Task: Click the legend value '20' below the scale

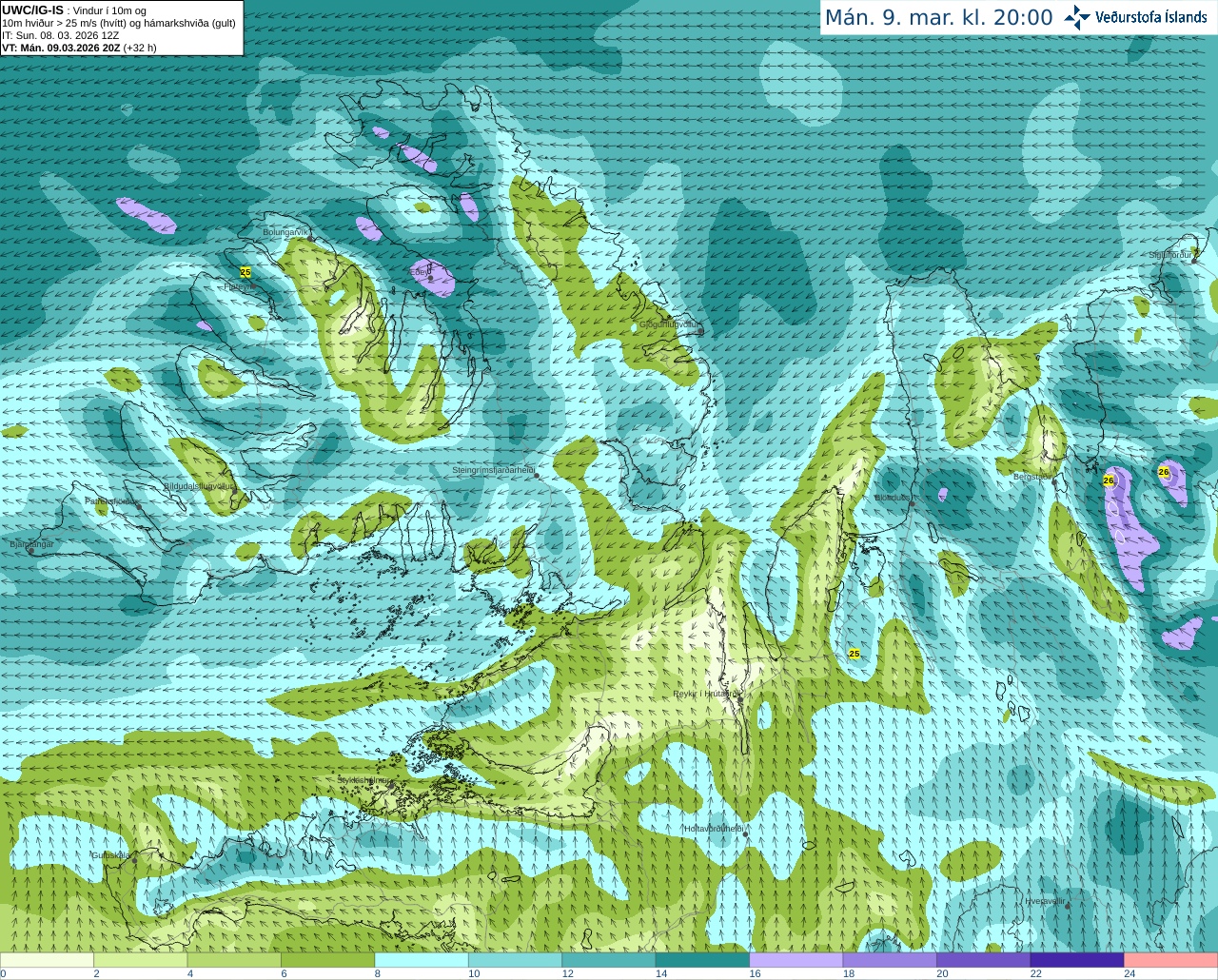Action: [942, 973]
